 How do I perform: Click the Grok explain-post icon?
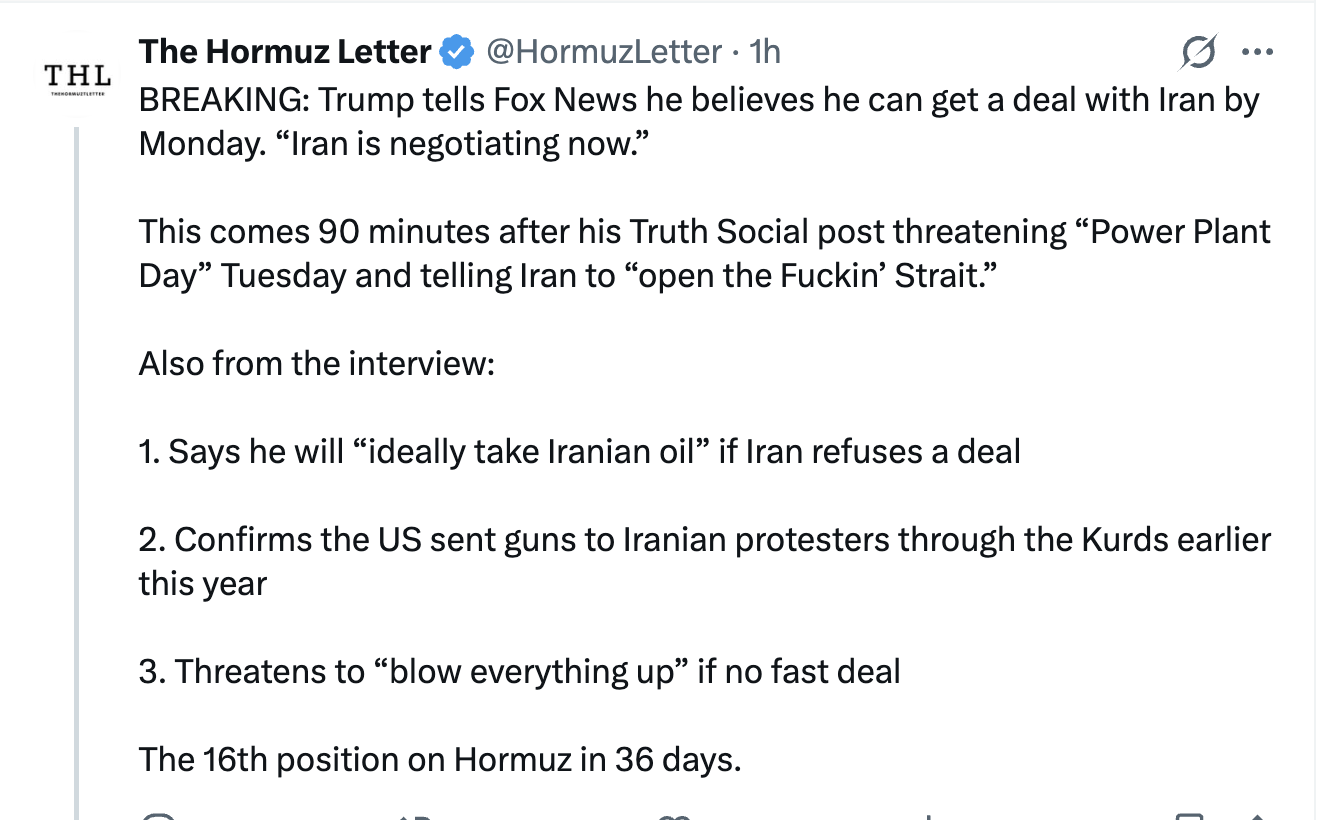(x=1198, y=51)
